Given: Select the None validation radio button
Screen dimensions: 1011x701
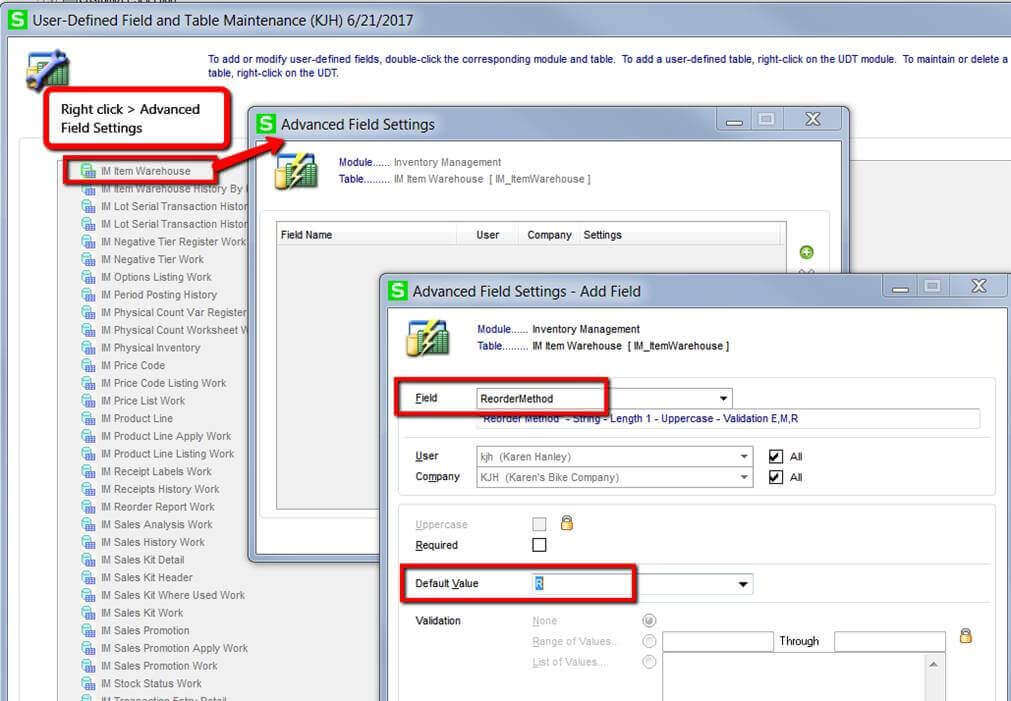Looking at the screenshot, I should click(649, 620).
